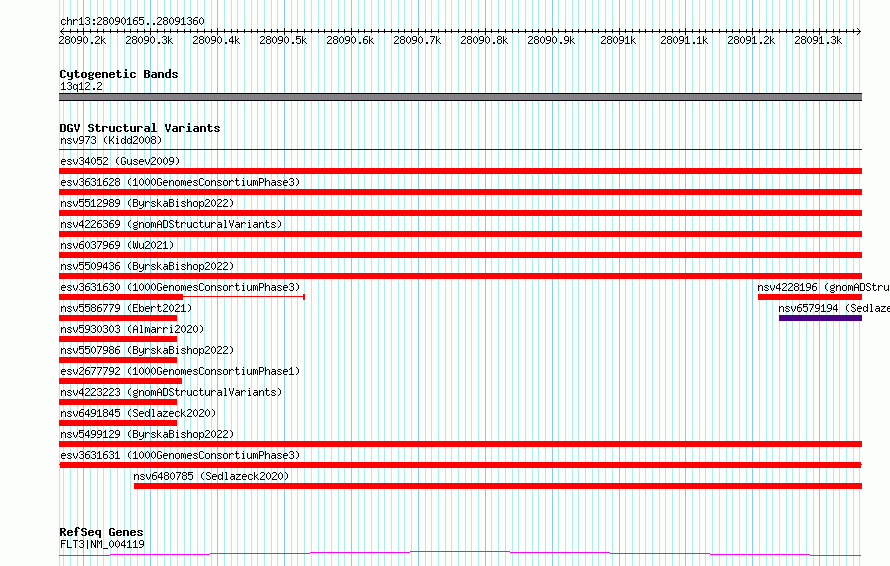
Task: Click nsv5509436 (ByrskaBishop2022) label
Action: pos(147,266)
